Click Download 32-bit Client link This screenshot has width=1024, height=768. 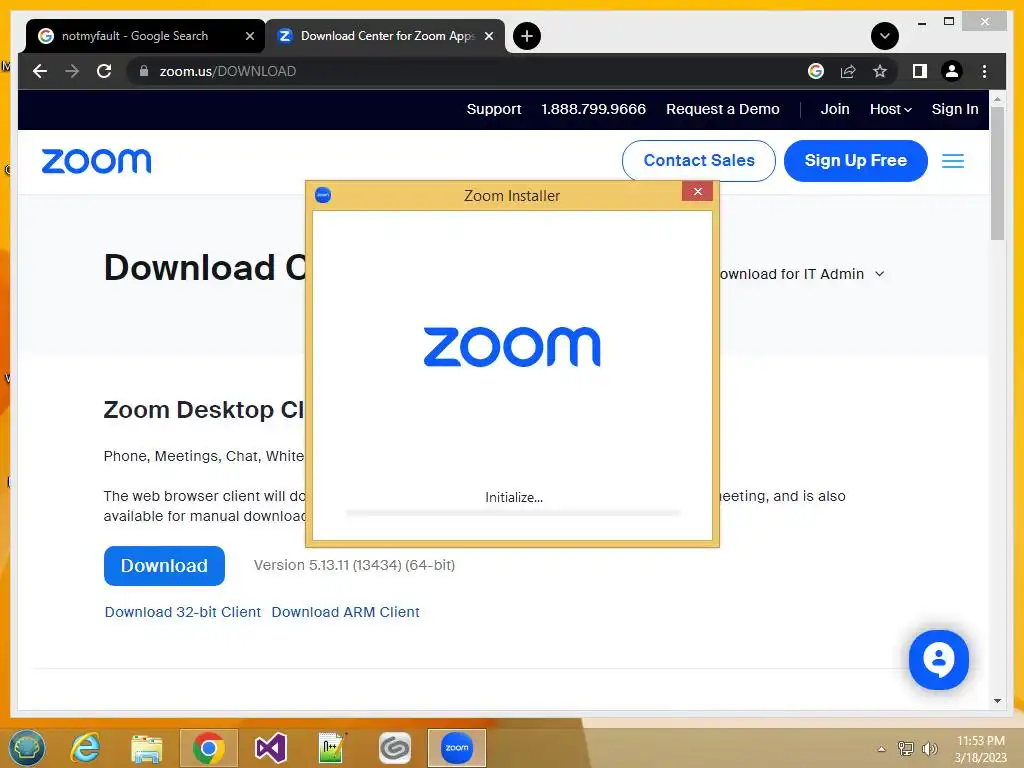click(x=183, y=612)
